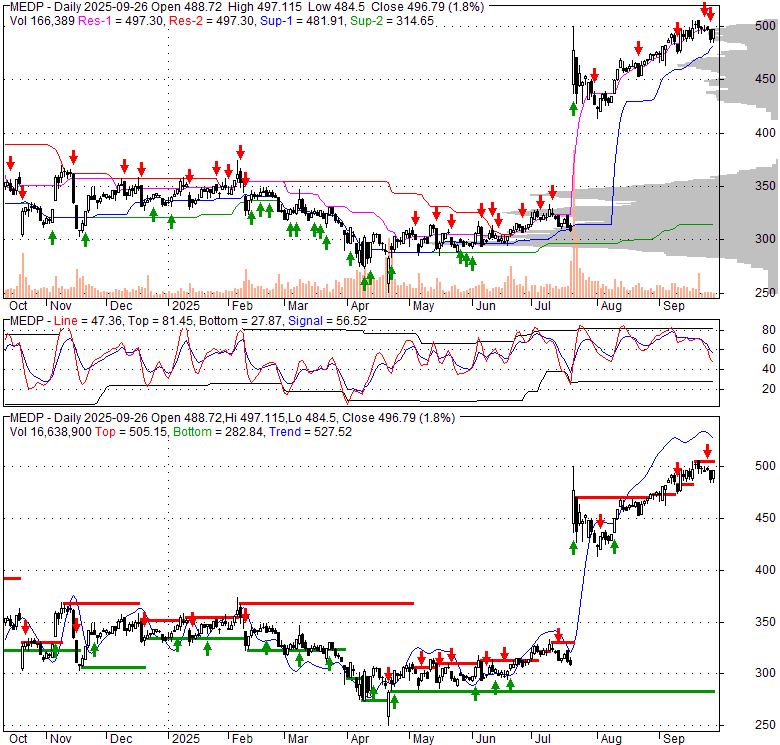780x745 pixels.
Task: Click the 400 price label on top chart
Action: coord(765,133)
